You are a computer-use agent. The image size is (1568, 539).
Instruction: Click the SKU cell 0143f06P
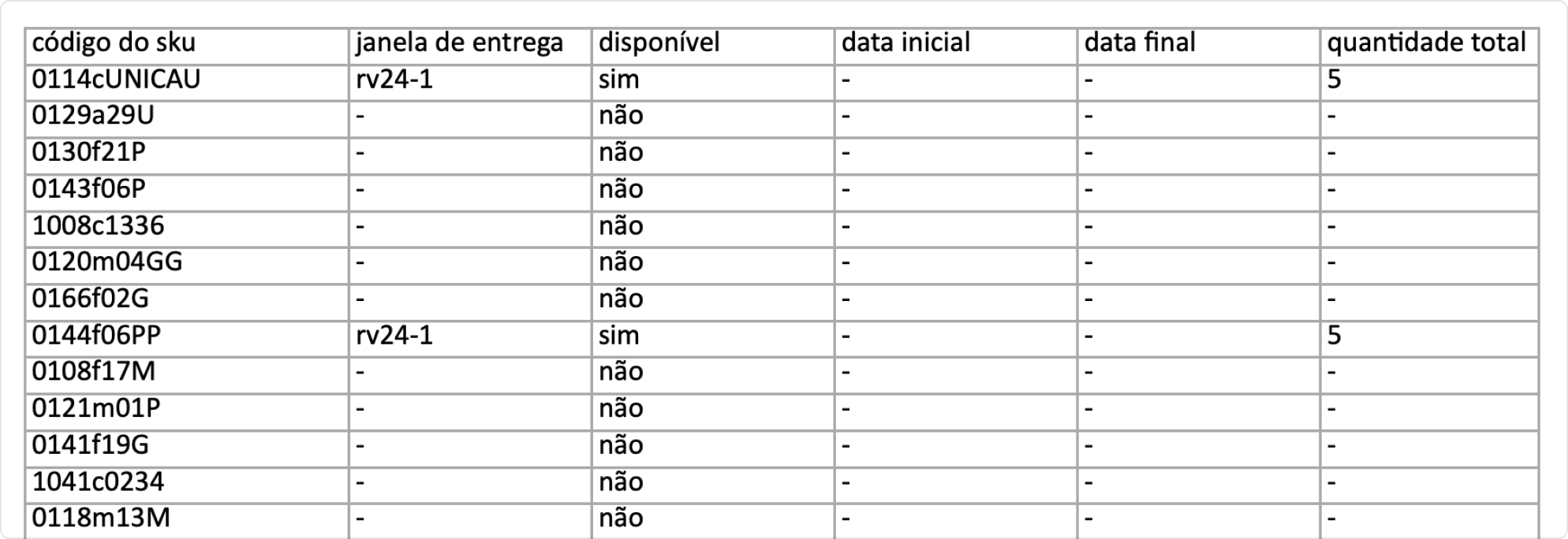pyautogui.click(x=88, y=189)
